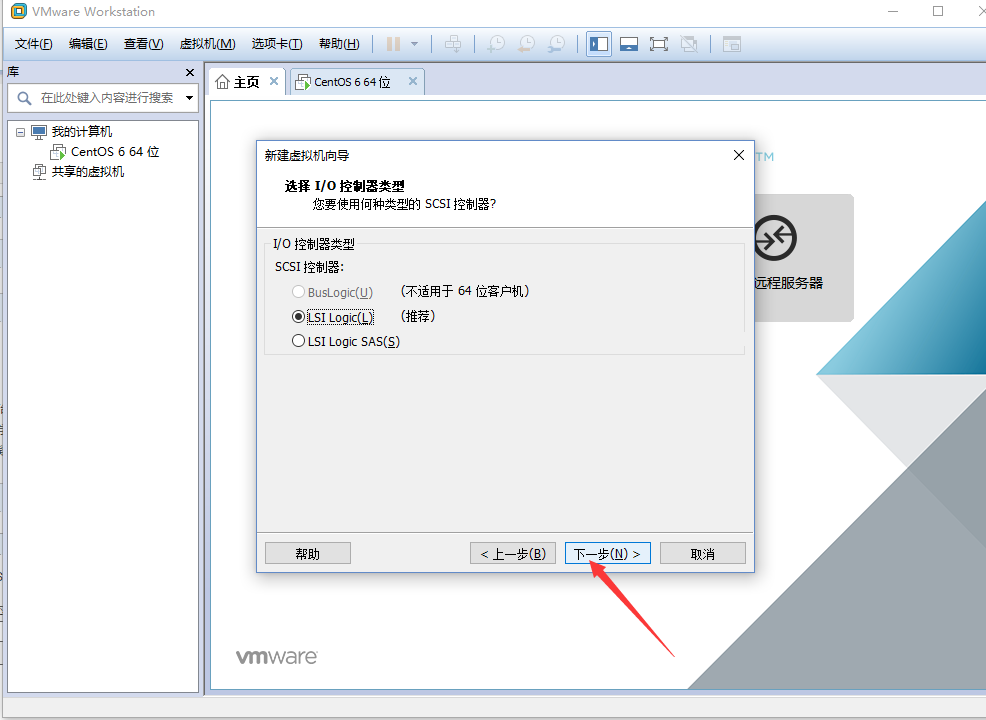Cancel the wizard with 取消
Viewport: 986px width, 720px height.
pyautogui.click(x=702, y=553)
